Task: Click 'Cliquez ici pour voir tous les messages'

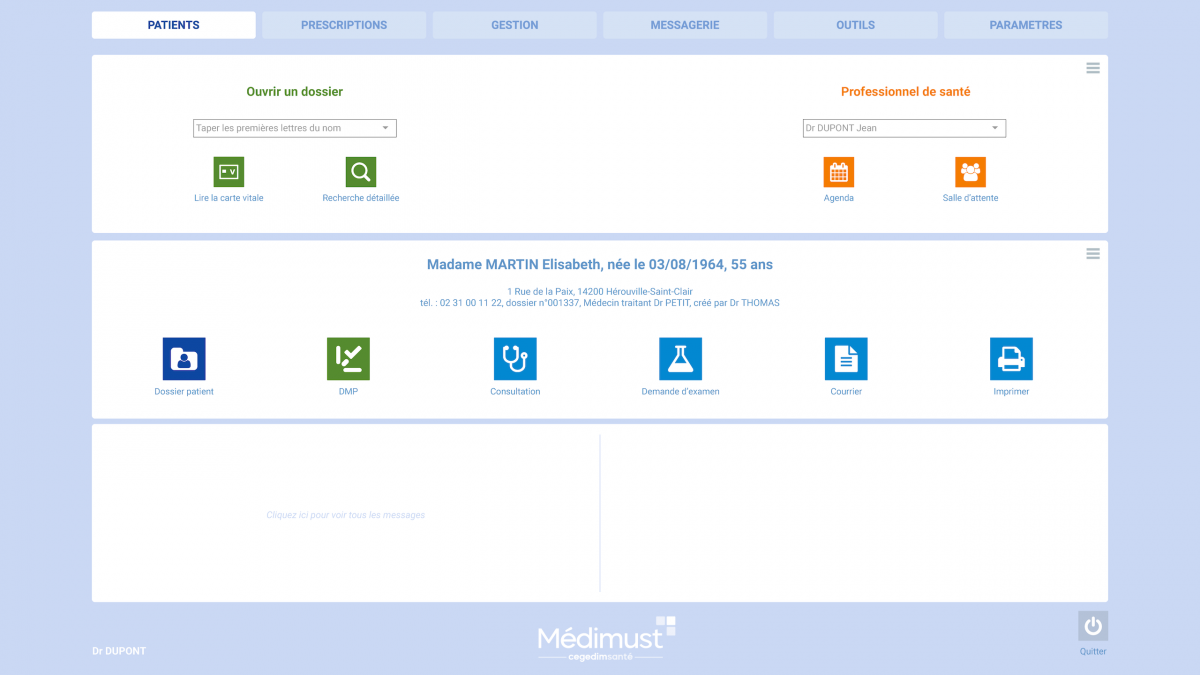Action: click(x=346, y=515)
